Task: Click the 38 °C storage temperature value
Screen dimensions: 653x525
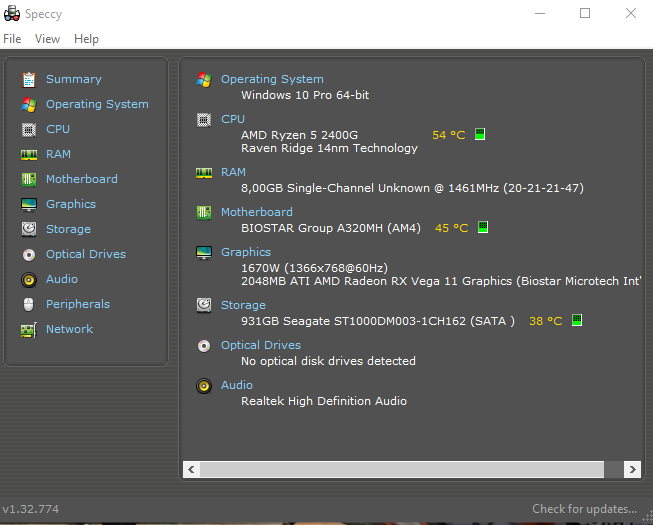Action: 546,321
